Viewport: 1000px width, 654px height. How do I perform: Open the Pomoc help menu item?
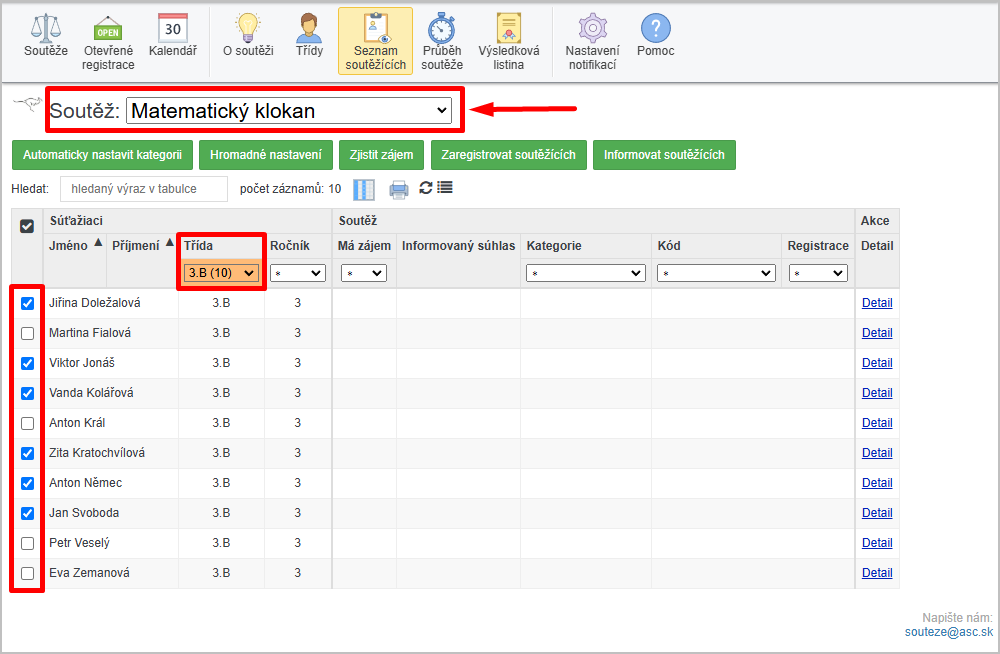click(x=655, y=28)
